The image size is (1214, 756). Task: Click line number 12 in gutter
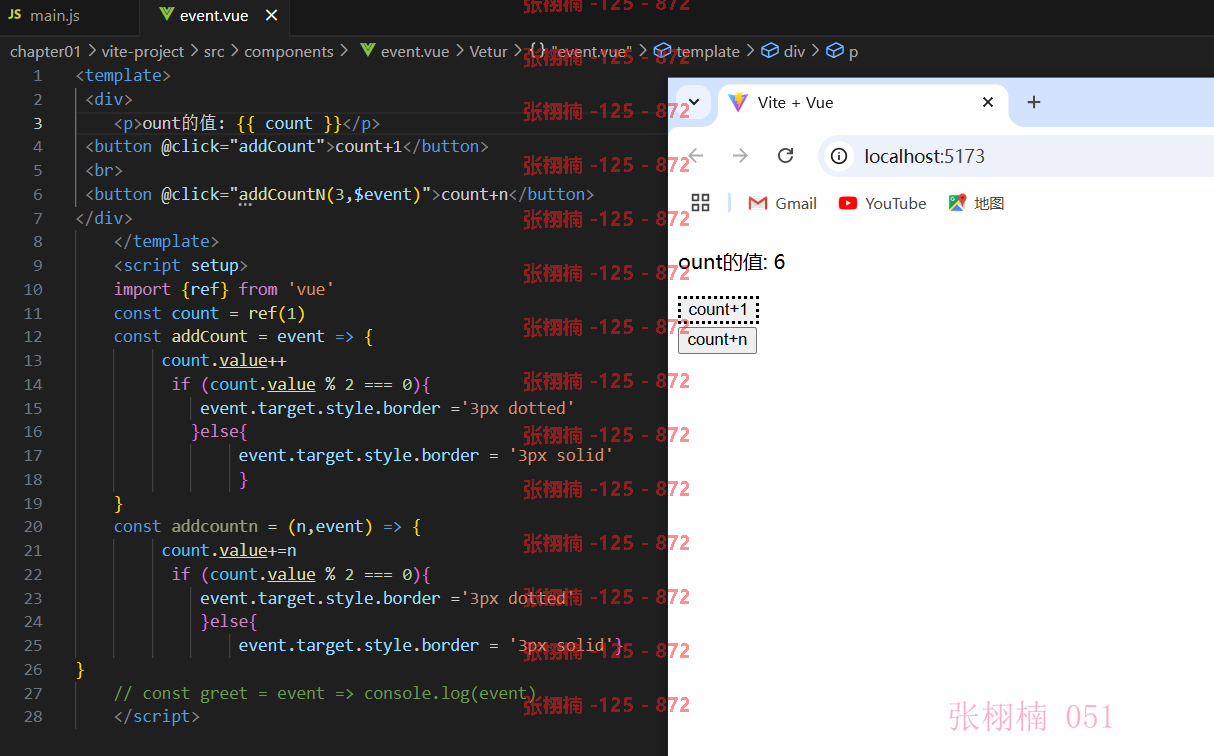32,337
